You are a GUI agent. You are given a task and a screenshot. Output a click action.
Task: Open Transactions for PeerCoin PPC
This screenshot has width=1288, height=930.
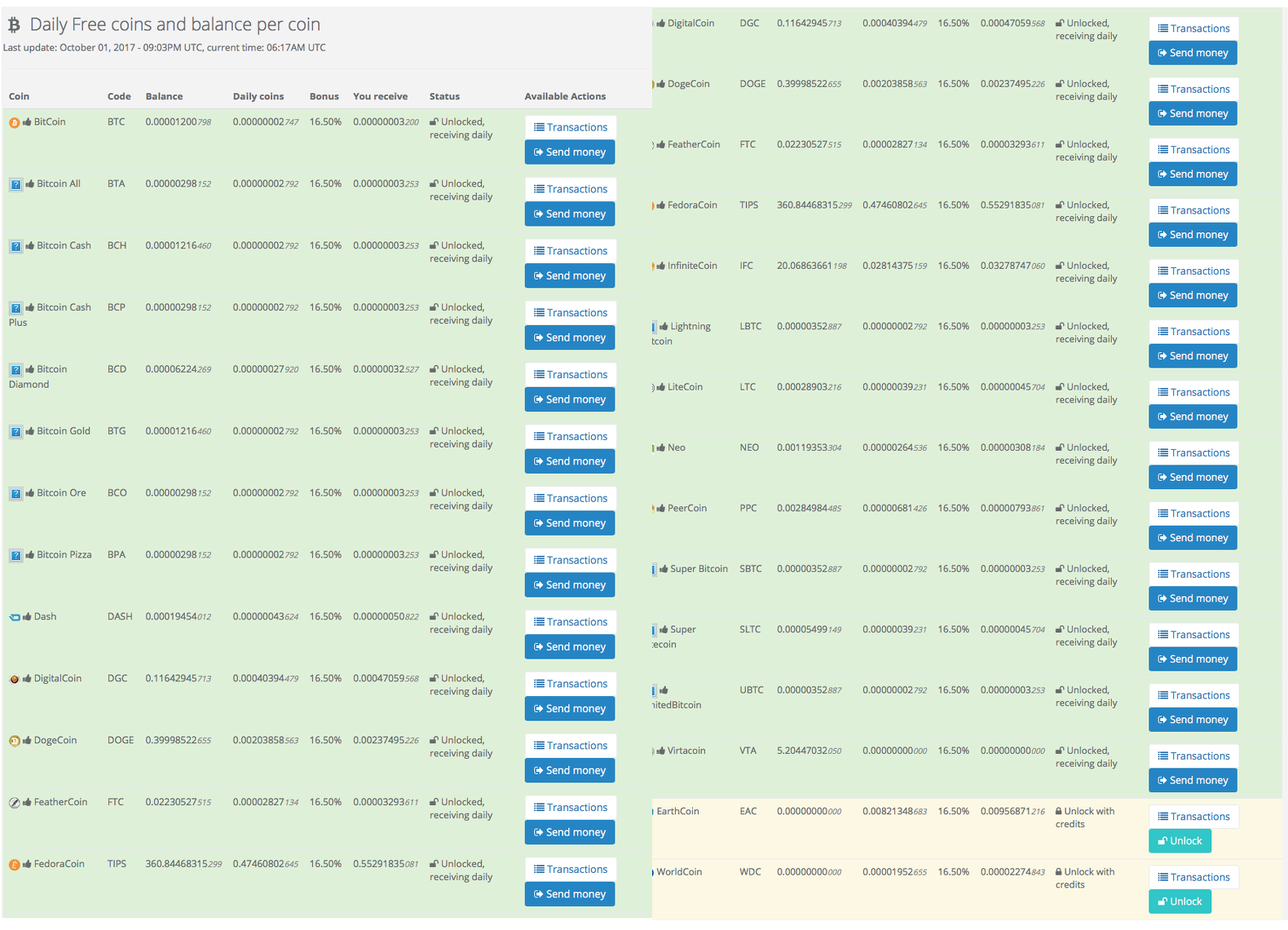click(x=1193, y=513)
